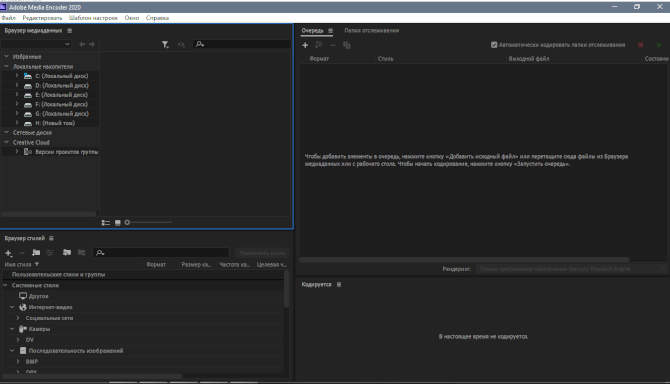
Task: Open the Справка menu
Action: point(157,18)
